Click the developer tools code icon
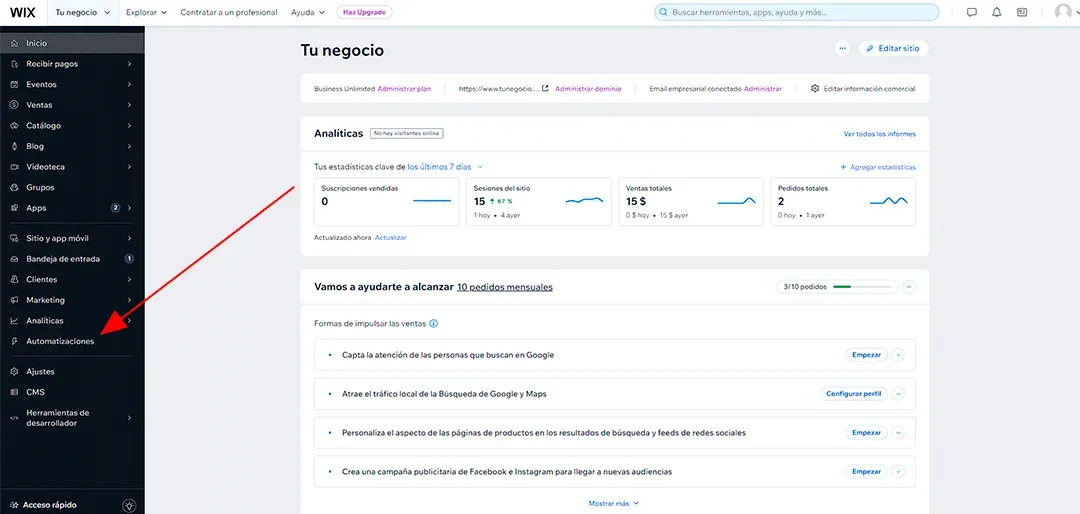The width and height of the screenshot is (1080, 514). [x=14, y=418]
